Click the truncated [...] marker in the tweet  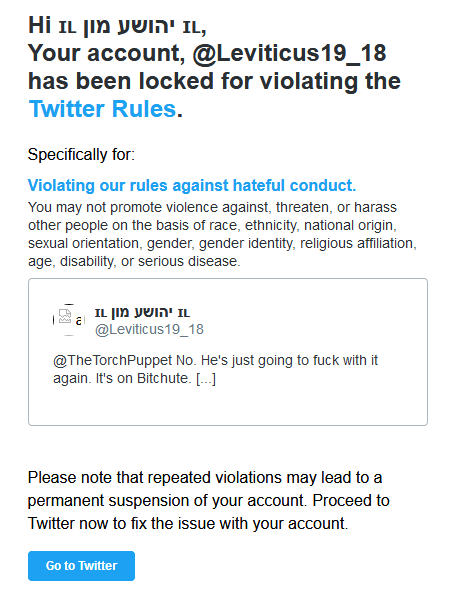[x=206, y=379]
